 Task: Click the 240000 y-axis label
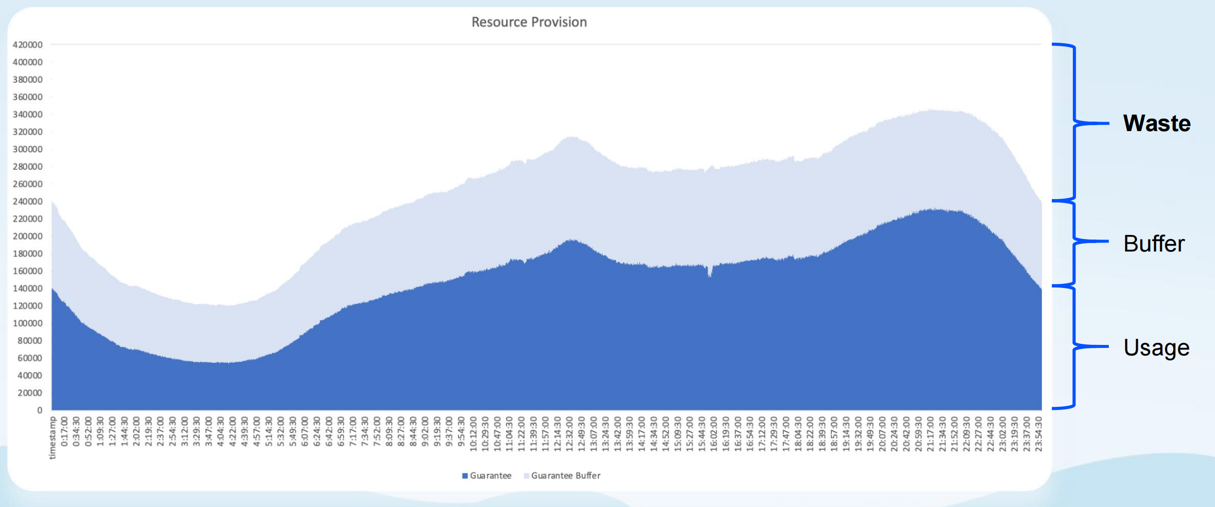point(27,201)
